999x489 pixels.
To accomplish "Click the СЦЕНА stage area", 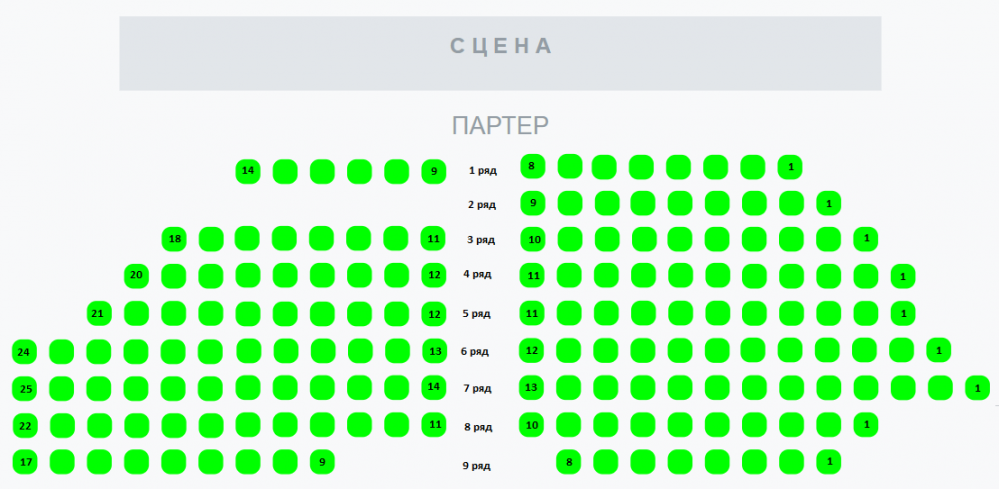I will pos(500,53).
